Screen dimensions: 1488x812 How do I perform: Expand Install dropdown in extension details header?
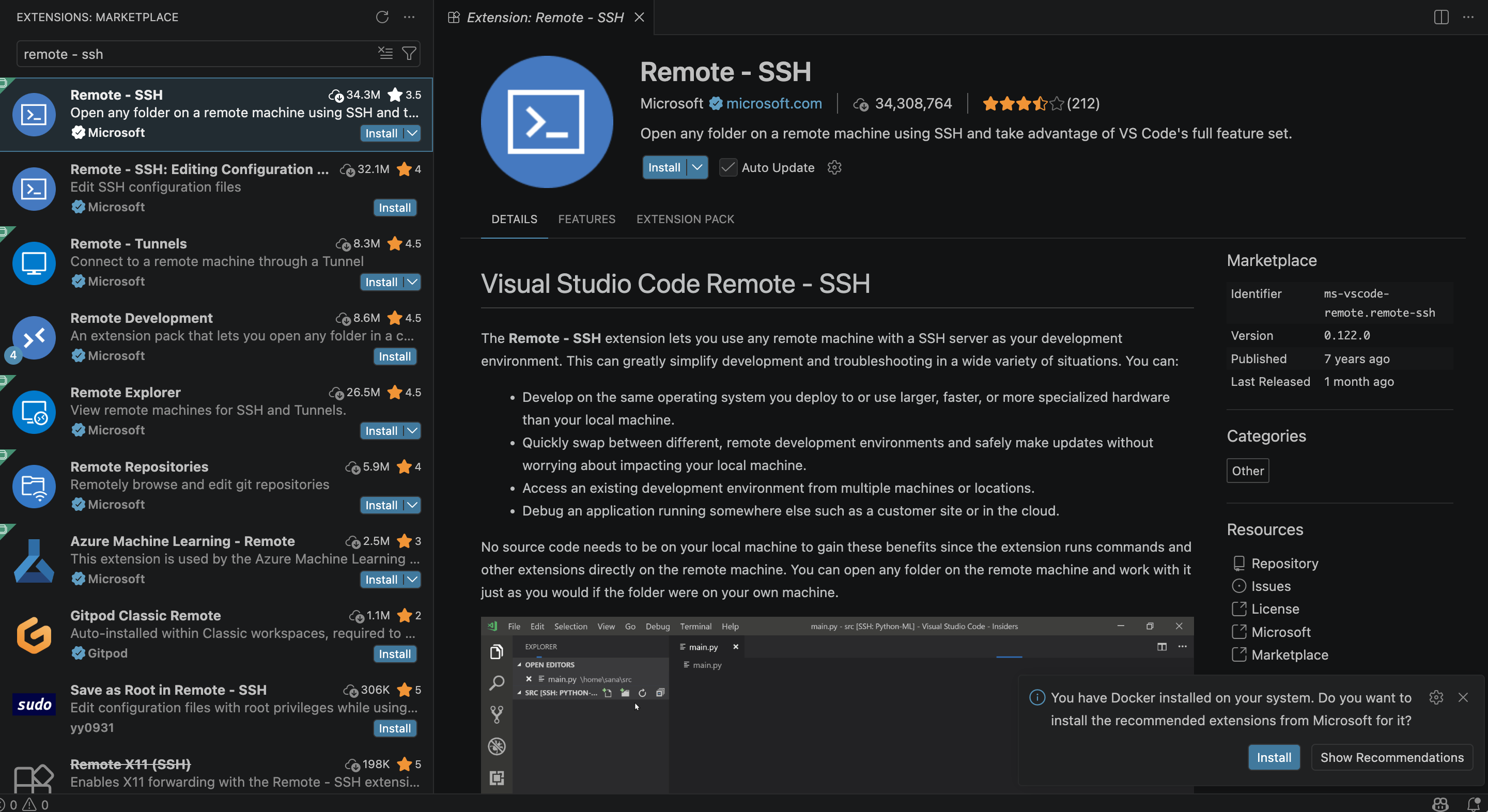(x=697, y=167)
